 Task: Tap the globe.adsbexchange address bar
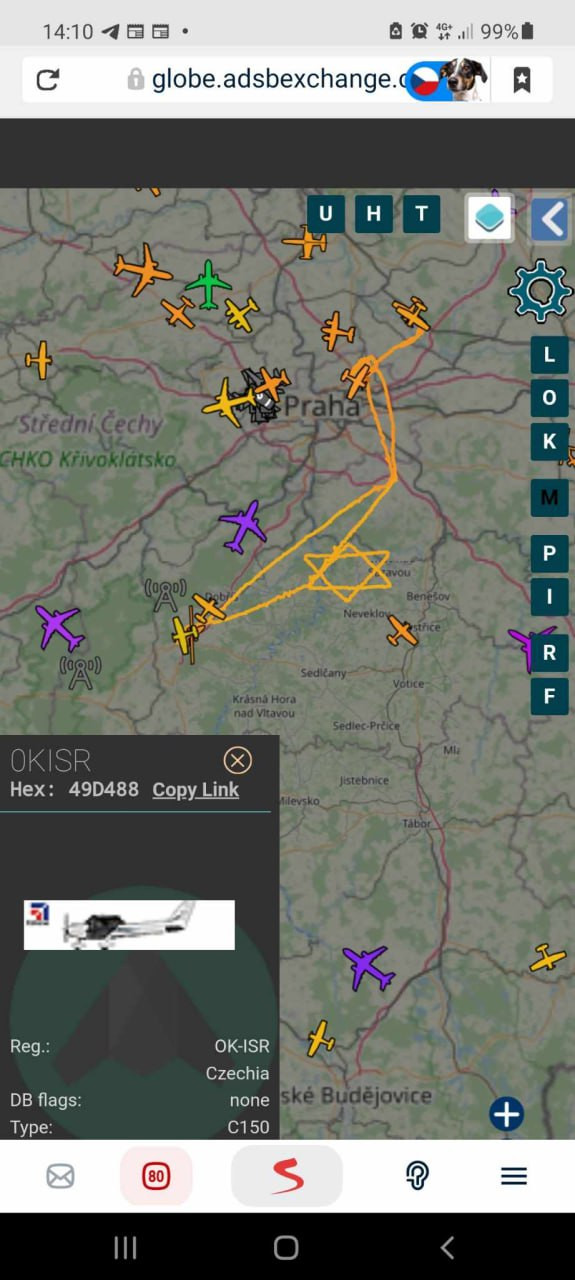pos(268,80)
